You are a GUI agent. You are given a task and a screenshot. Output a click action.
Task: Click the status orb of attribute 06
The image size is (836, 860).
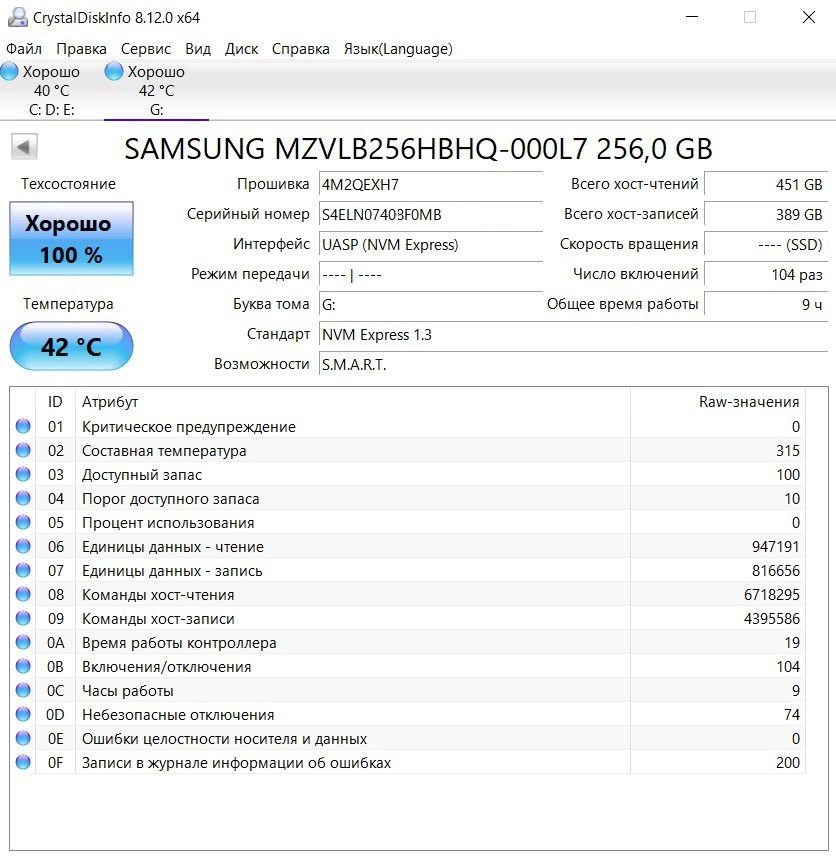(23, 546)
